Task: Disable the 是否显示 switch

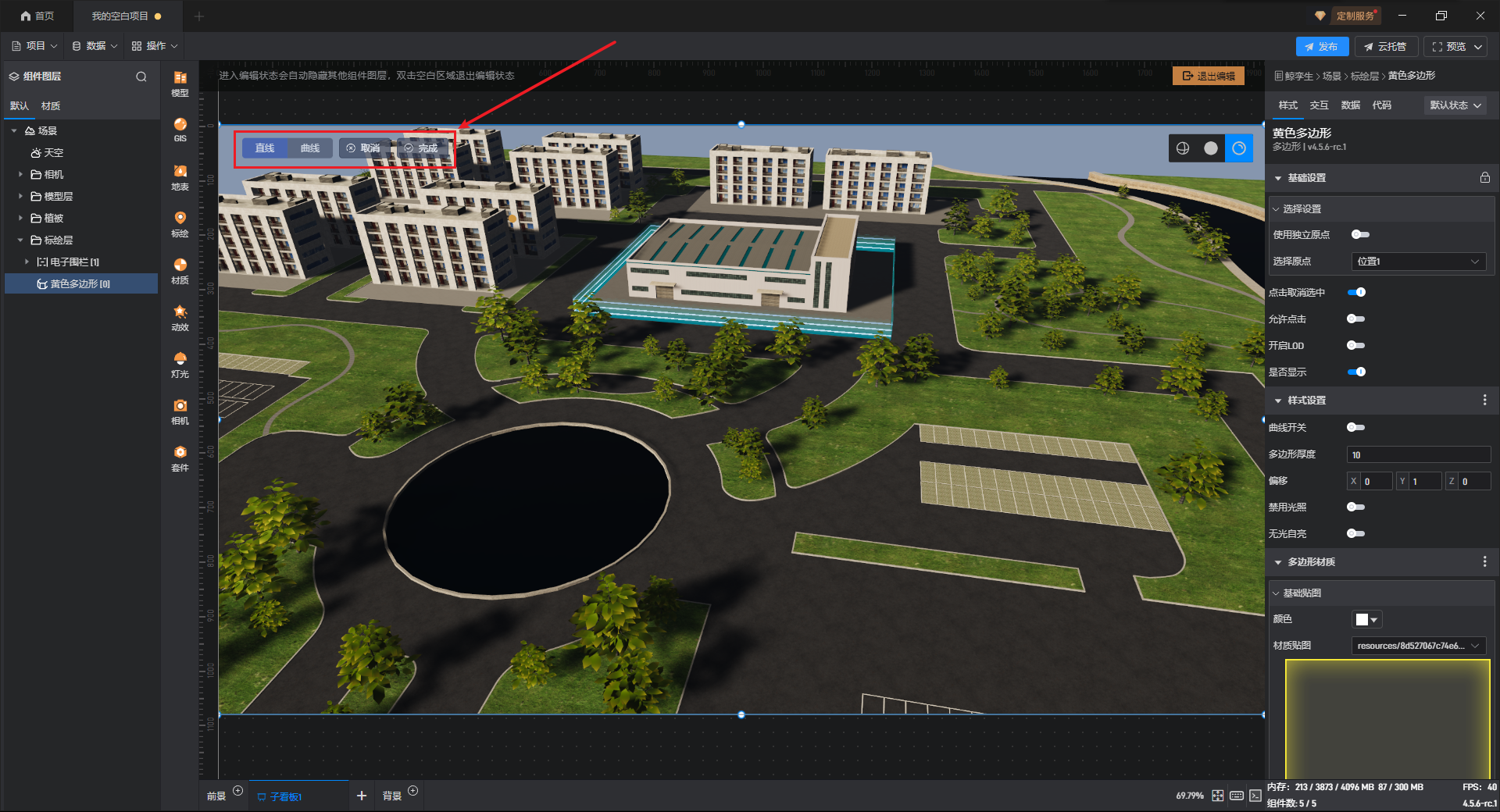Action: click(1356, 372)
